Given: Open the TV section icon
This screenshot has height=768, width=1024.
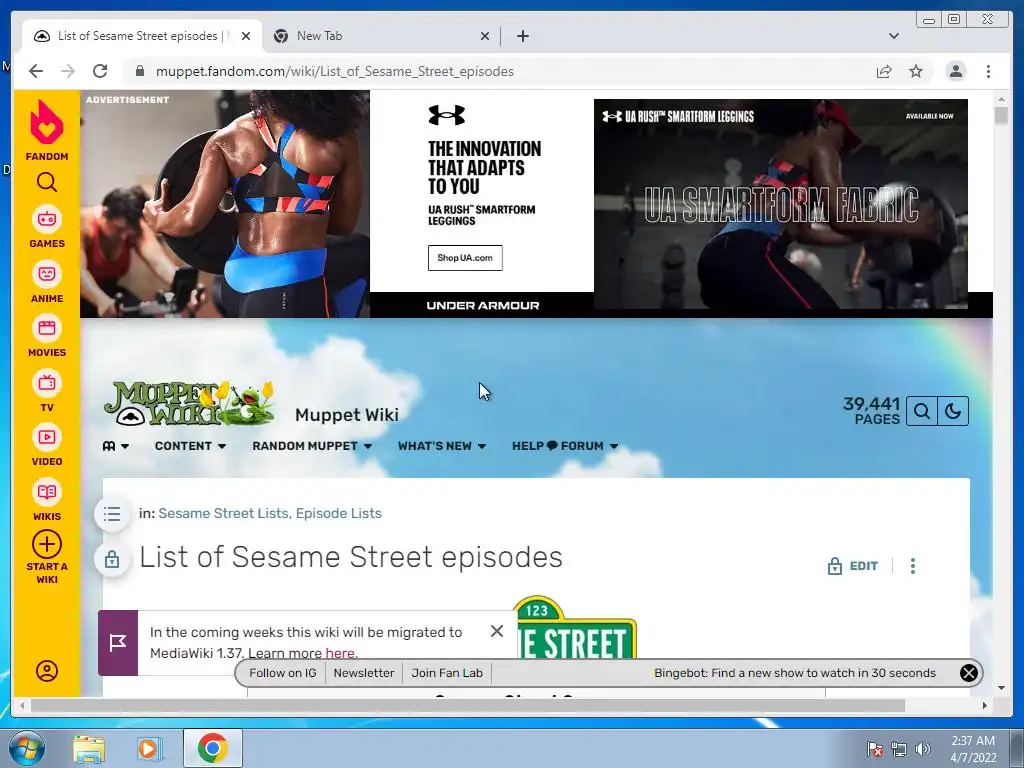Looking at the screenshot, I should click(x=46, y=383).
